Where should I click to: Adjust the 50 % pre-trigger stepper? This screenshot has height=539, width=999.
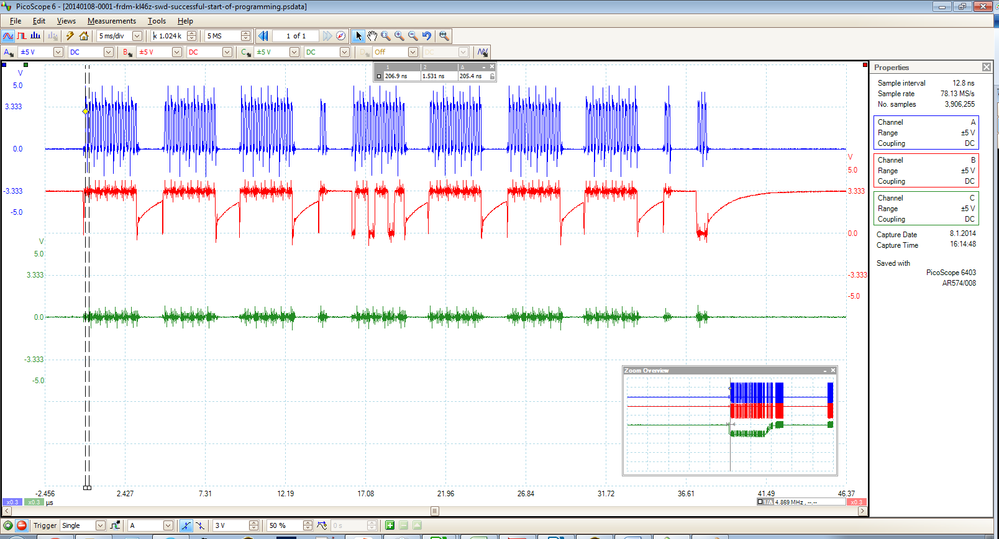tap(308, 526)
